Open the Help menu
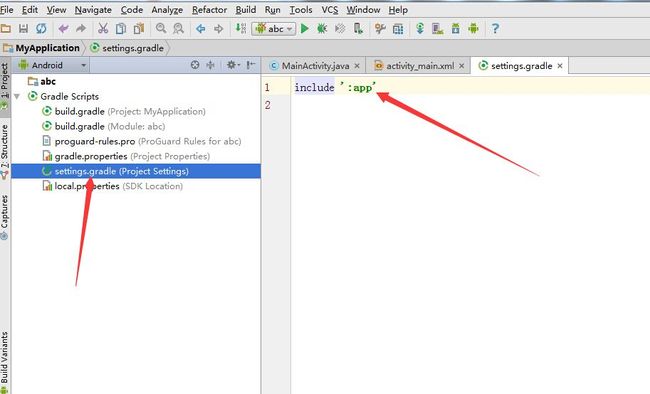This screenshot has height=394, width=650. coord(398,10)
